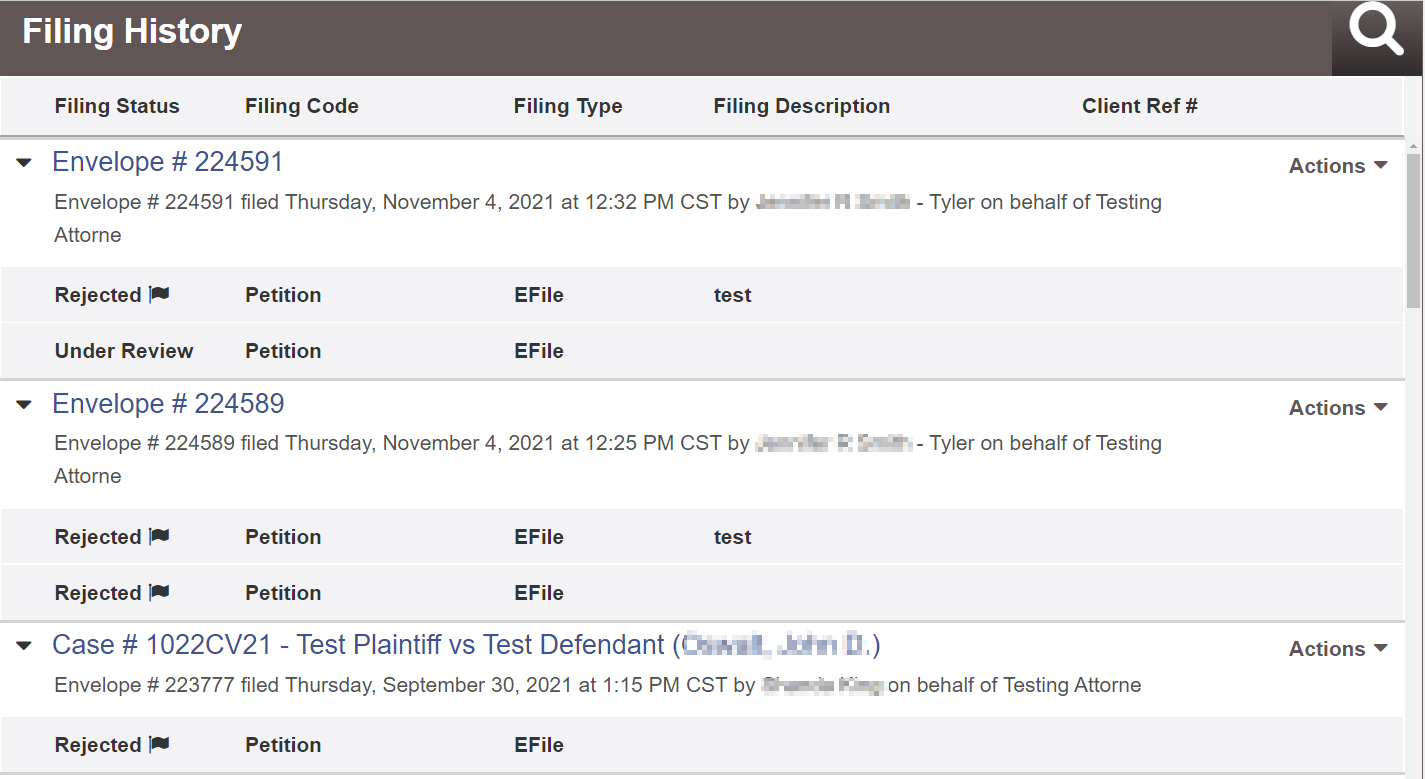This screenshot has width=1425, height=779.
Task: Collapse Case # 1022CV21 section arrow
Action: pyautogui.click(x=24, y=647)
